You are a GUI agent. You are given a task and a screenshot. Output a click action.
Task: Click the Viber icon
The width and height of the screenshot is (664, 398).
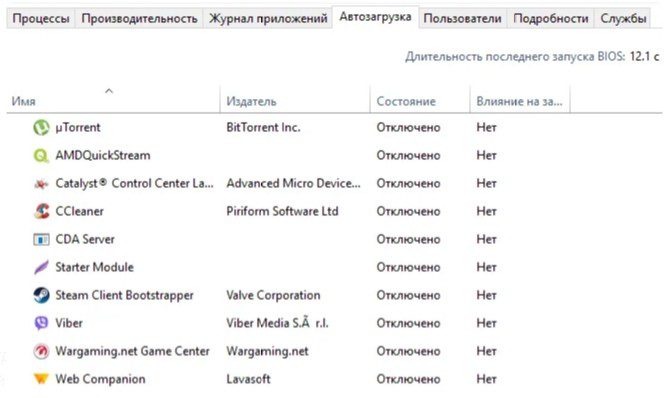point(41,323)
